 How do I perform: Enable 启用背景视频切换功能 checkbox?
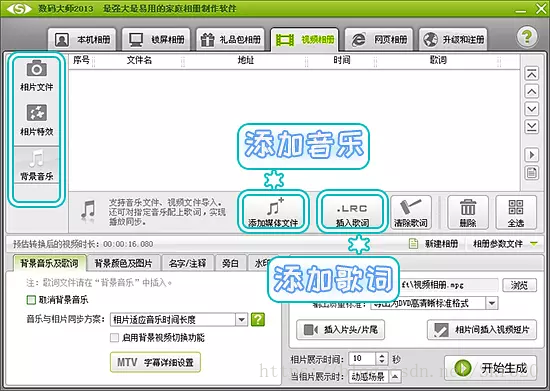pyautogui.click(x=114, y=337)
